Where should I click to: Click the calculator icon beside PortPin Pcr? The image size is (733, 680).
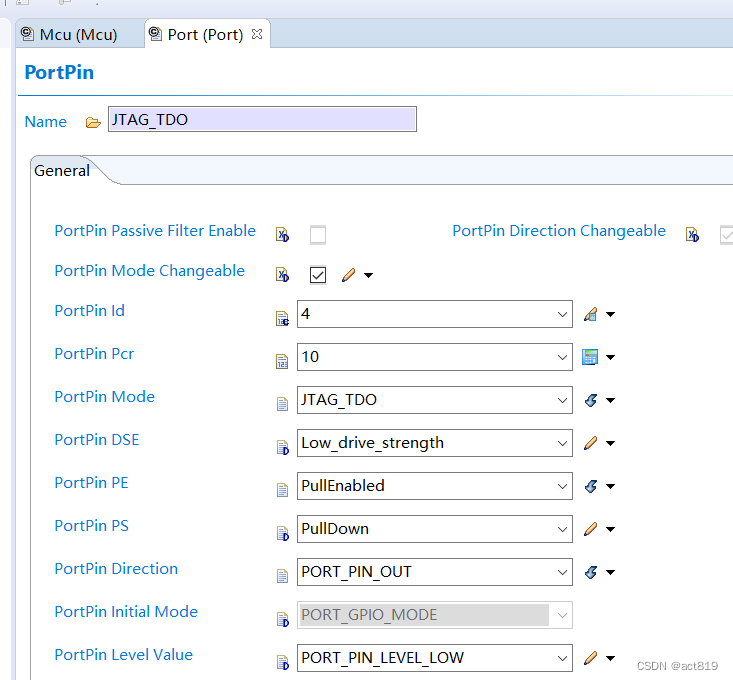point(590,357)
